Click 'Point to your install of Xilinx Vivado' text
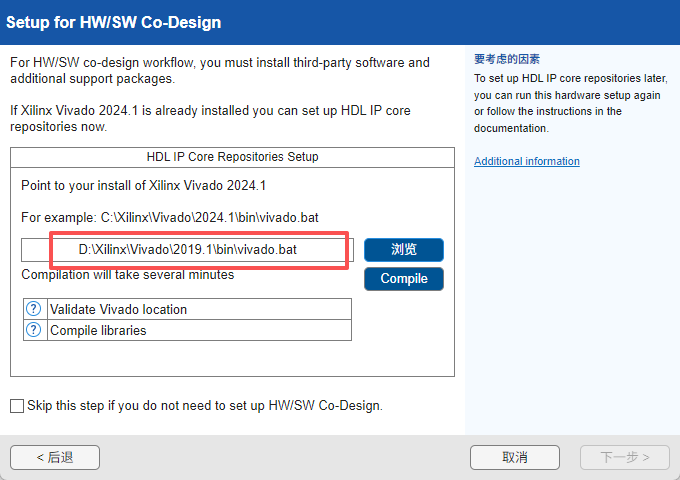 pos(143,186)
